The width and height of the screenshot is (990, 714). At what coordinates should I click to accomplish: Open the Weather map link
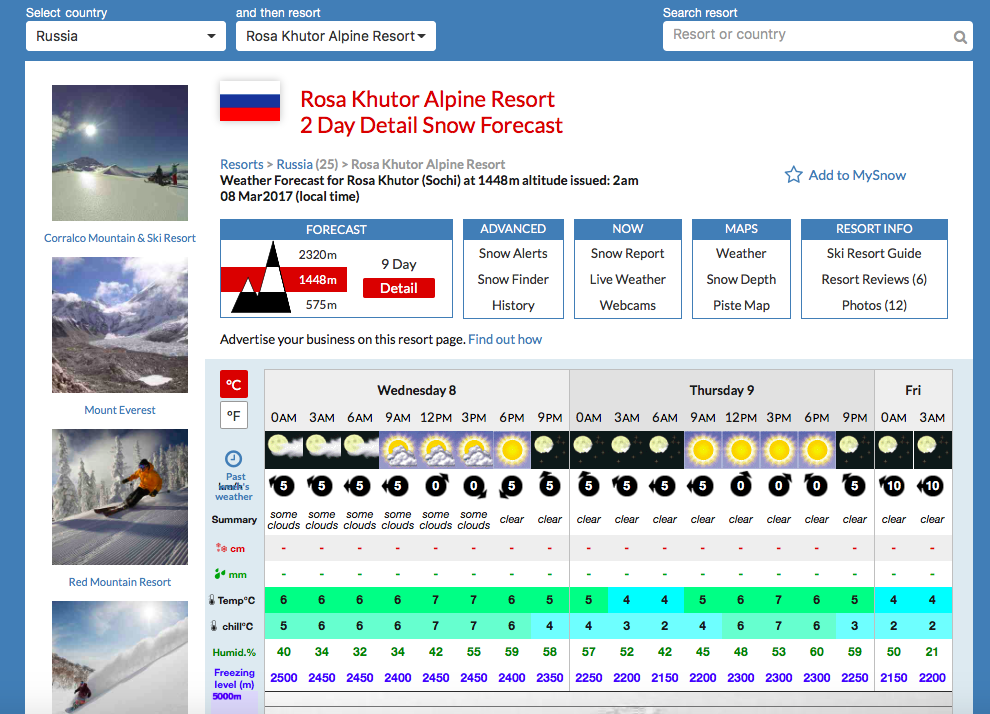pos(741,253)
